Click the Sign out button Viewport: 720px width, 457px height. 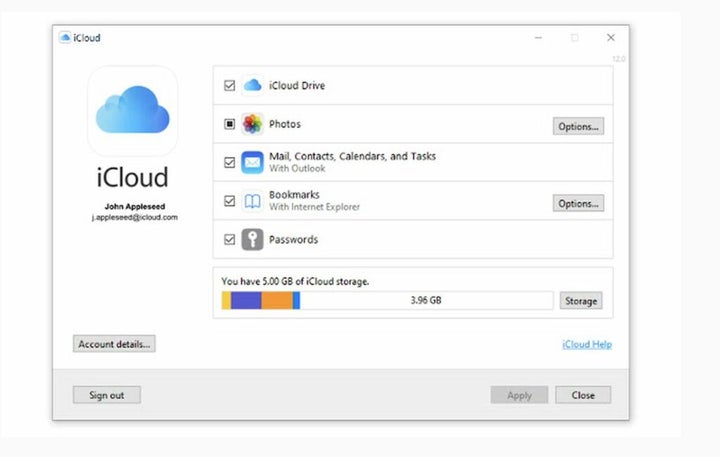pyautogui.click(x=107, y=395)
